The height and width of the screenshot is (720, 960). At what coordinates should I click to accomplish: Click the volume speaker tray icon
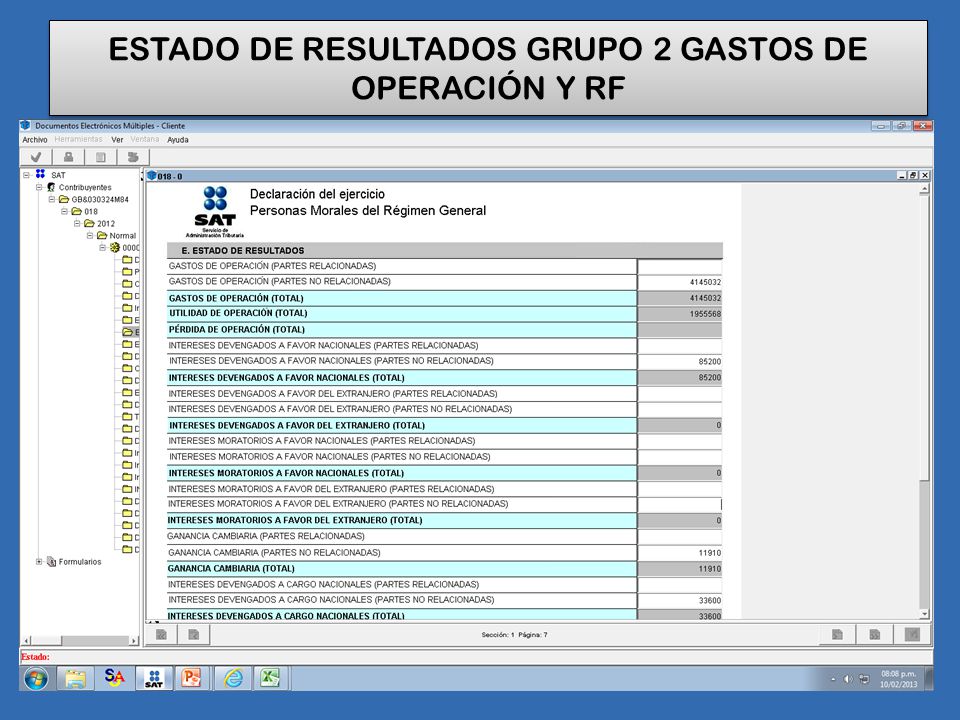(x=848, y=679)
